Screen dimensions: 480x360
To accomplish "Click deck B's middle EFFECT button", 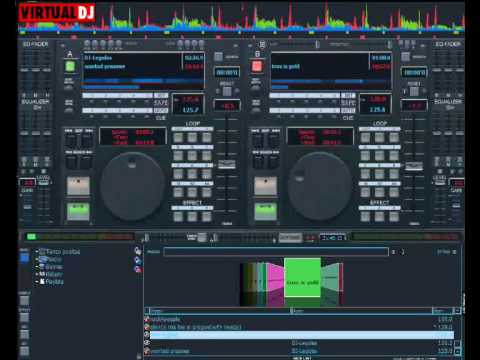I will pyautogui.click(x=380, y=216).
